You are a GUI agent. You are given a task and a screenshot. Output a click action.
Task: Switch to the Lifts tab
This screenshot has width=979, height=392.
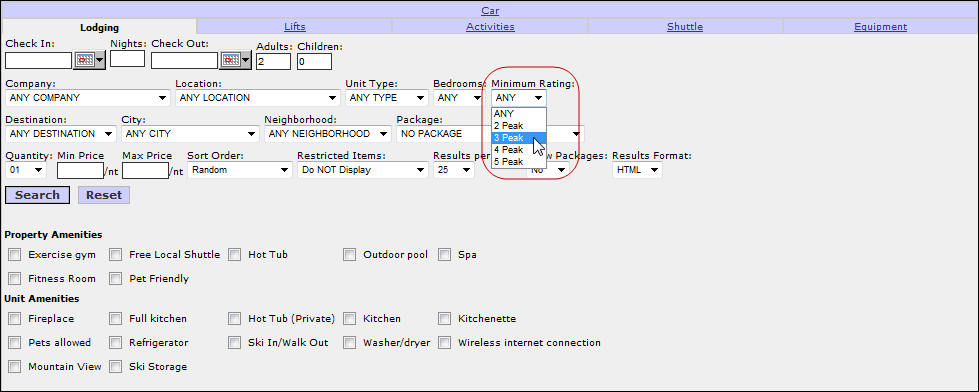point(295,27)
